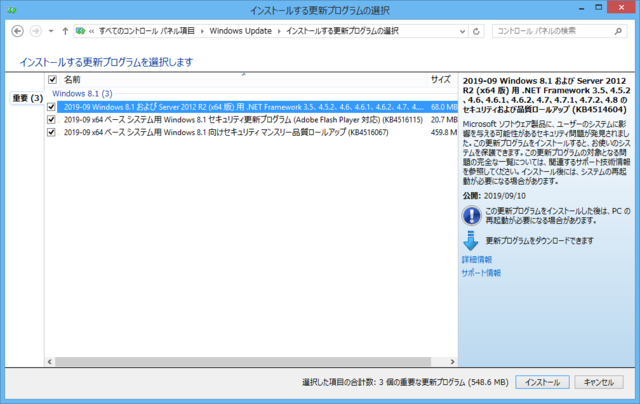Screen dimensions: 640x404
Task: Sort by the サイズ column header
Action: [x=441, y=79]
